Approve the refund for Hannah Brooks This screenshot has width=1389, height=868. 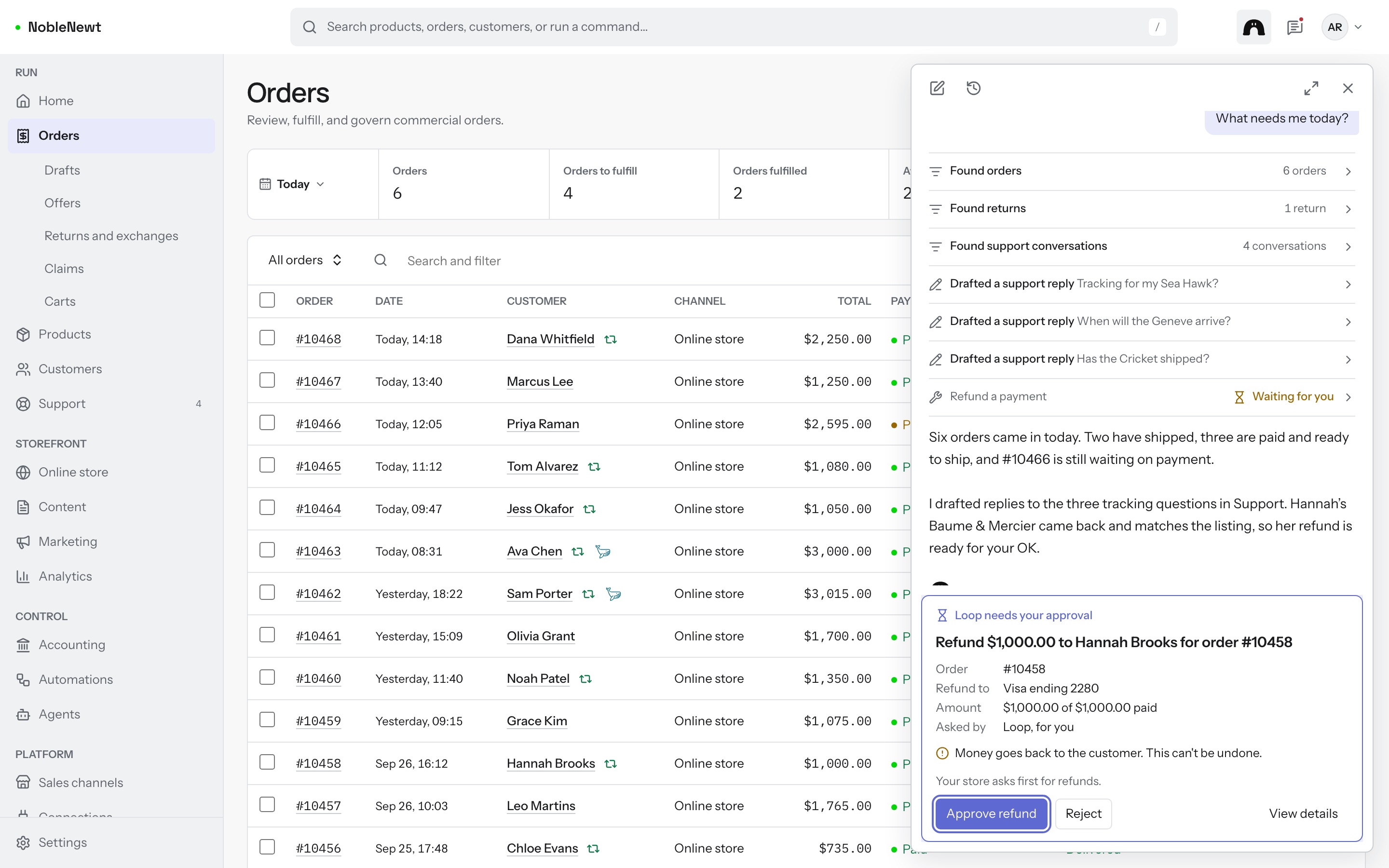point(991,814)
